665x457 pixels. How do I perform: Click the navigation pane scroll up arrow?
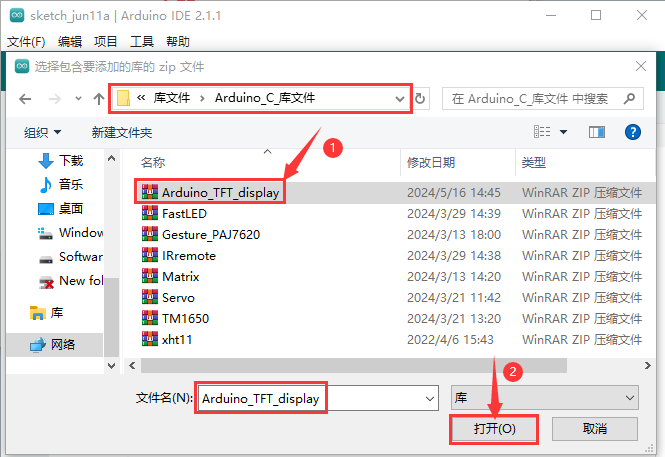click(x=112, y=159)
